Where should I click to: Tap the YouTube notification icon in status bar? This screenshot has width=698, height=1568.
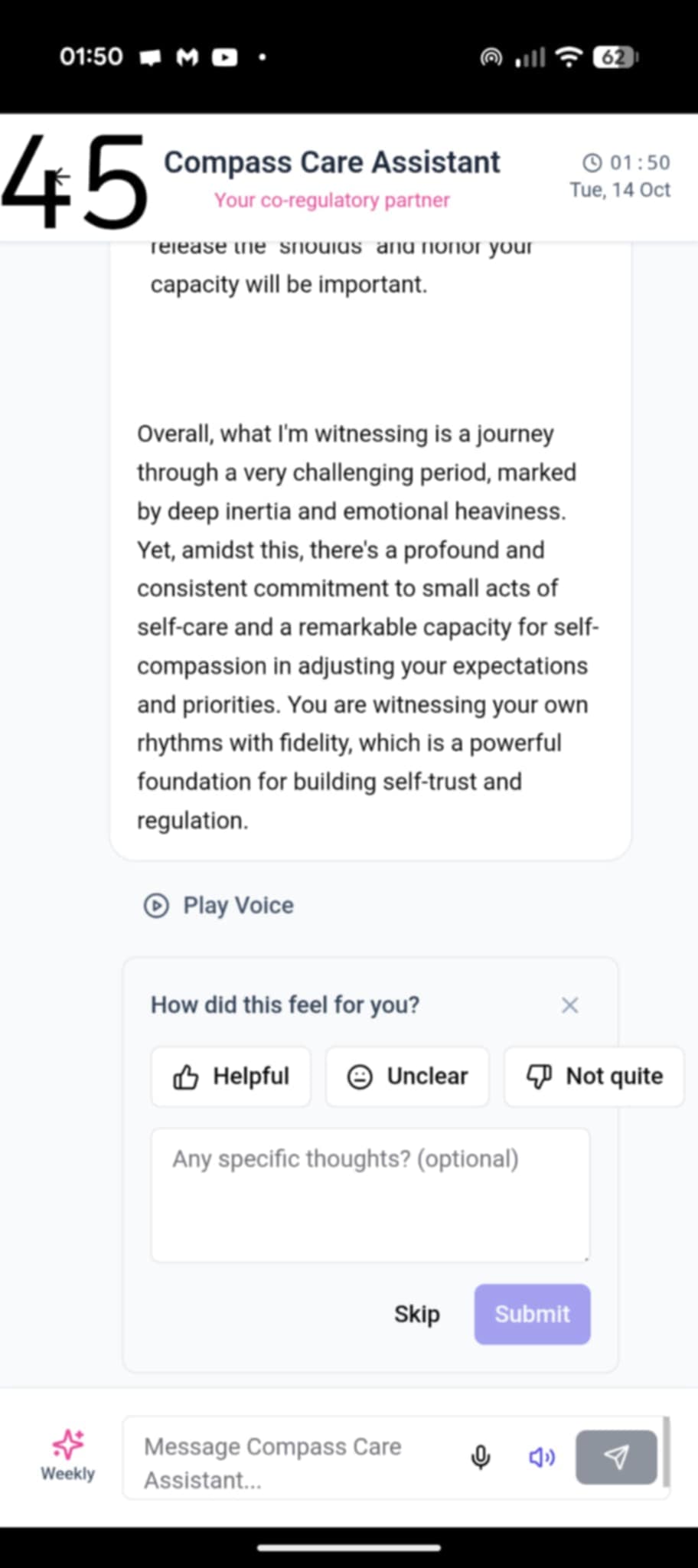[x=224, y=57]
